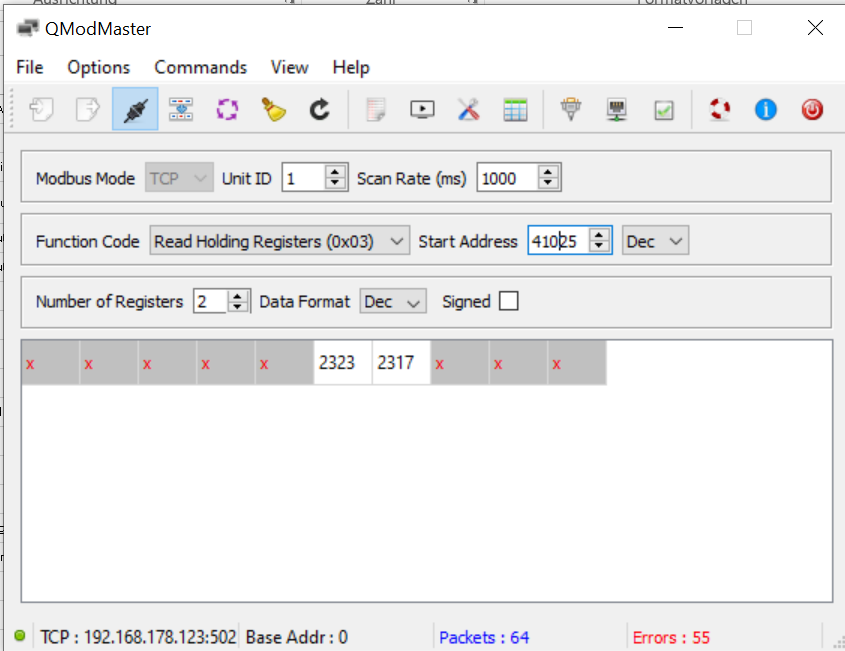Click the green table Headers icon

pos(515,110)
